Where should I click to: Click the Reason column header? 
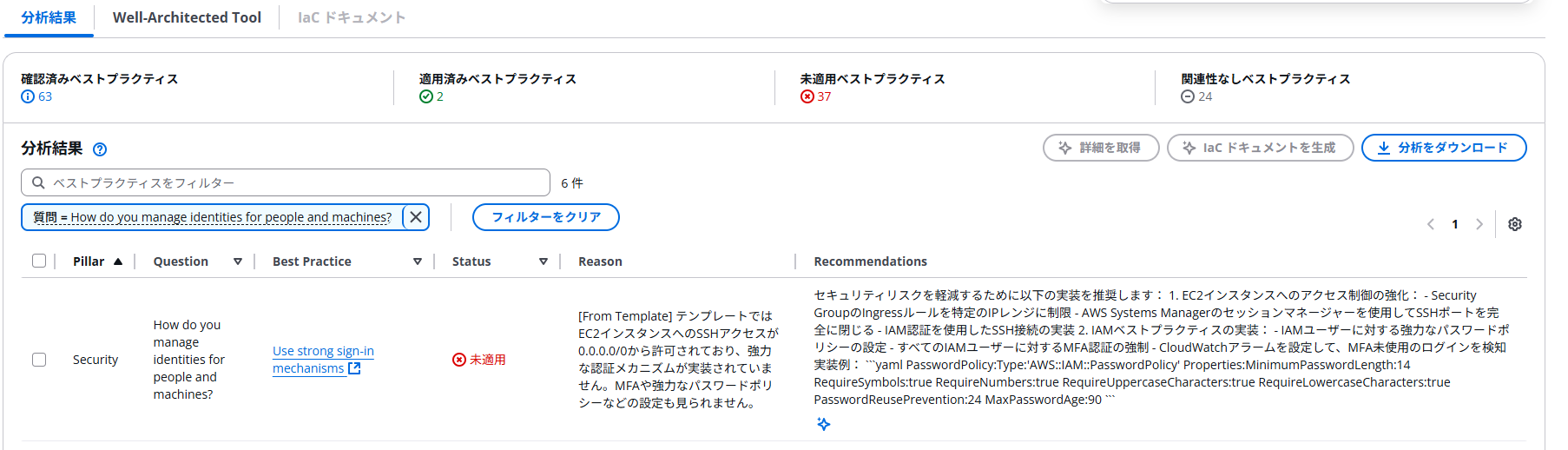600,261
